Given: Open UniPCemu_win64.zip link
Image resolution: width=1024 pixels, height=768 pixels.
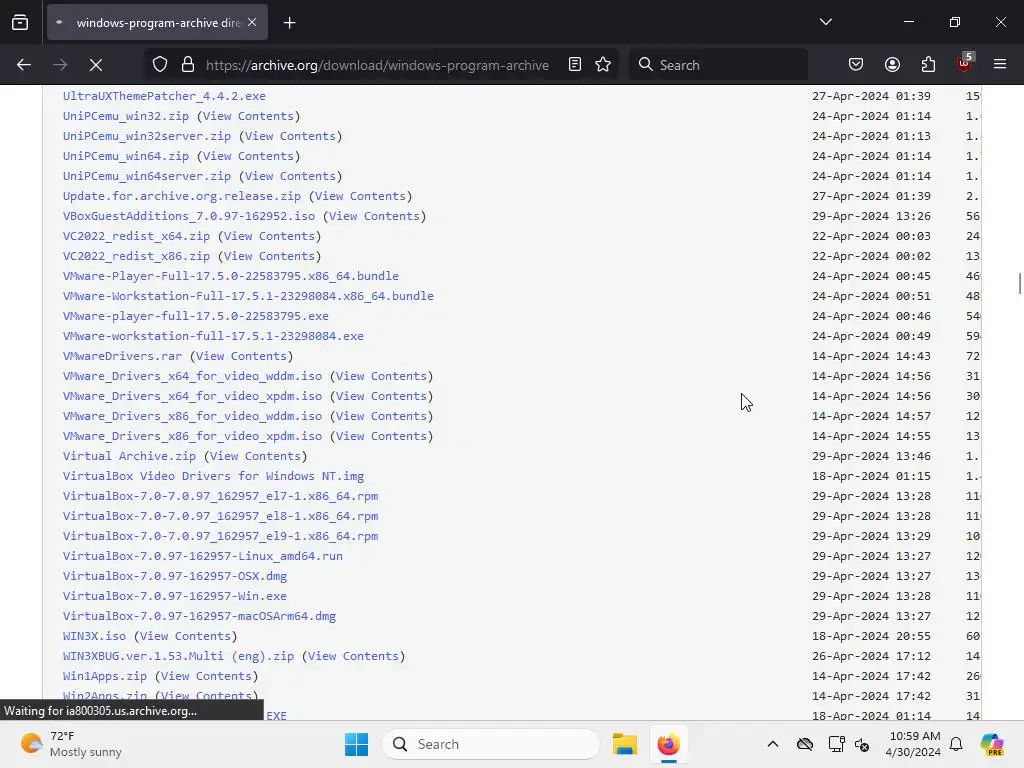Looking at the screenshot, I should click(x=125, y=156).
